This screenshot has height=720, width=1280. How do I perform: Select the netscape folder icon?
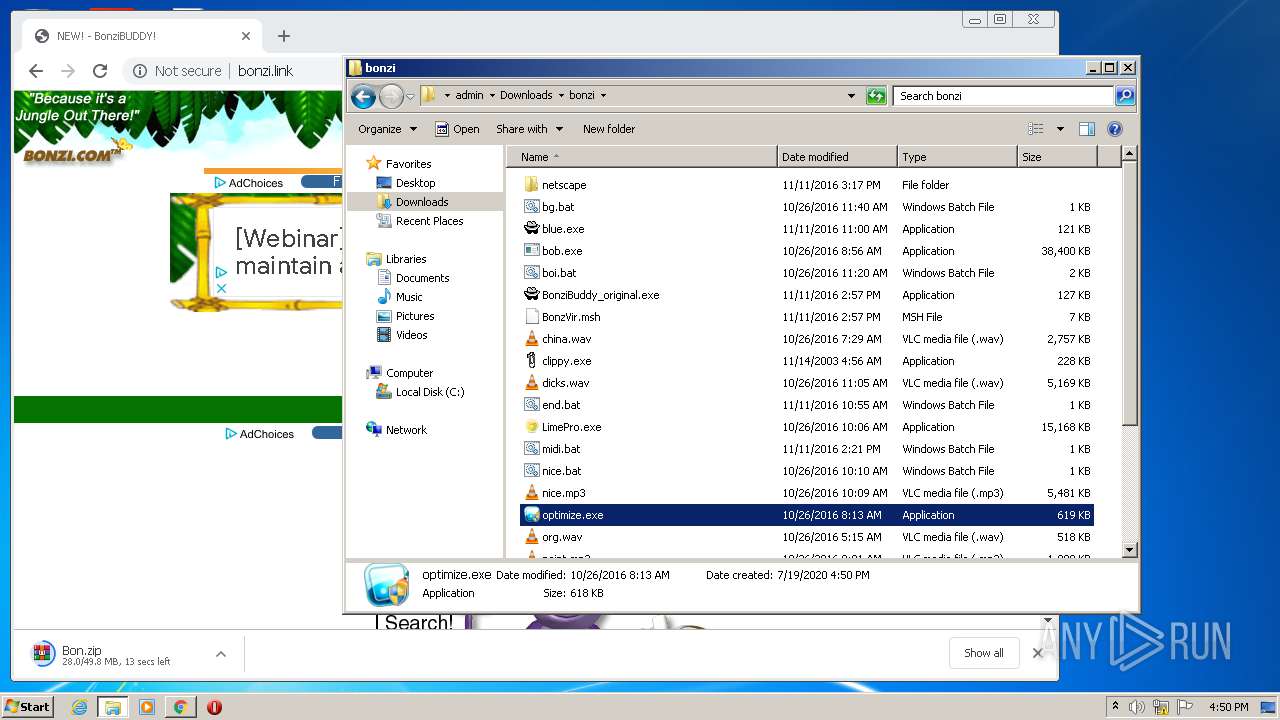pyautogui.click(x=532, y=185)
